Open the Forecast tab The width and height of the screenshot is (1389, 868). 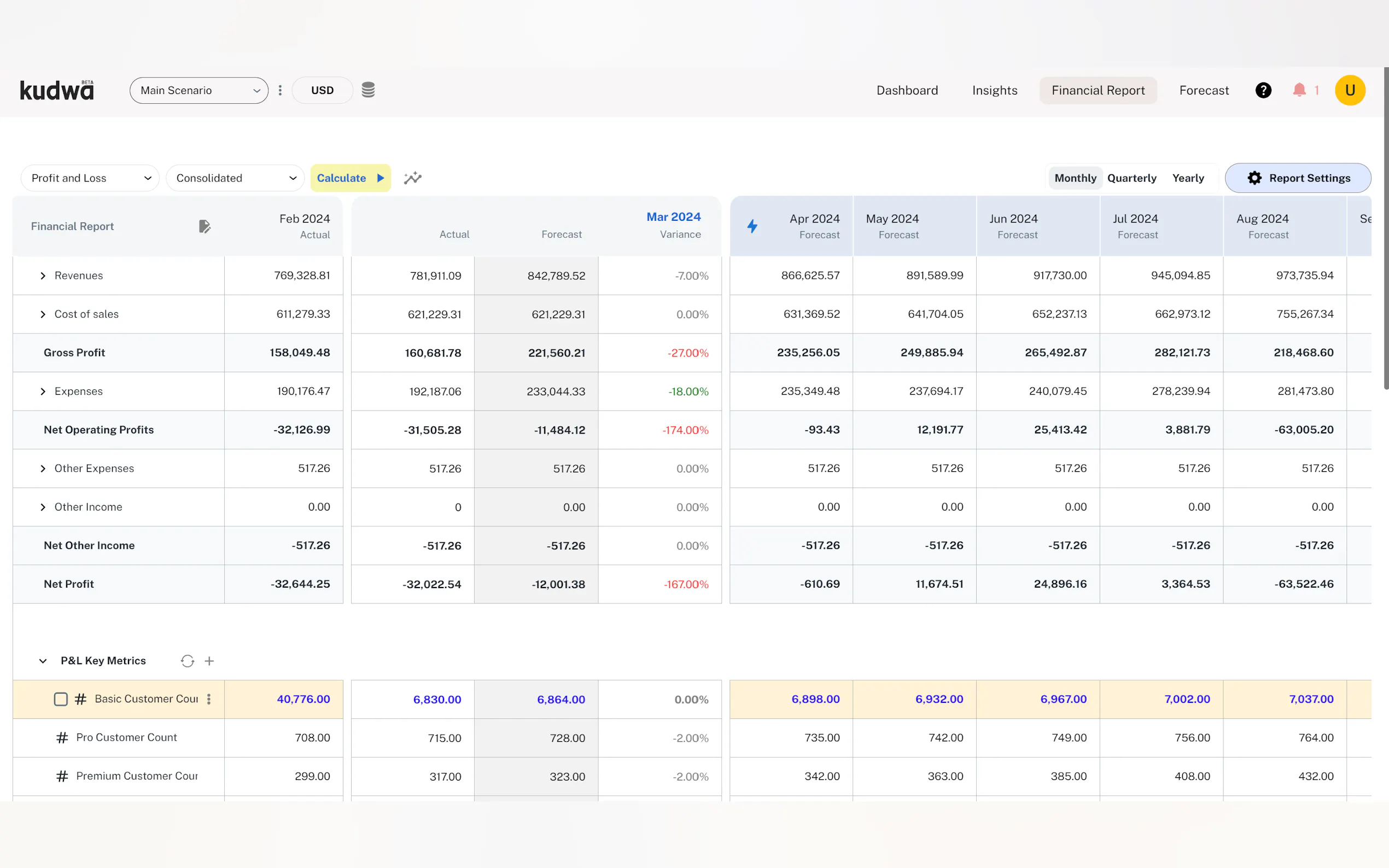tap(1204, 90)
